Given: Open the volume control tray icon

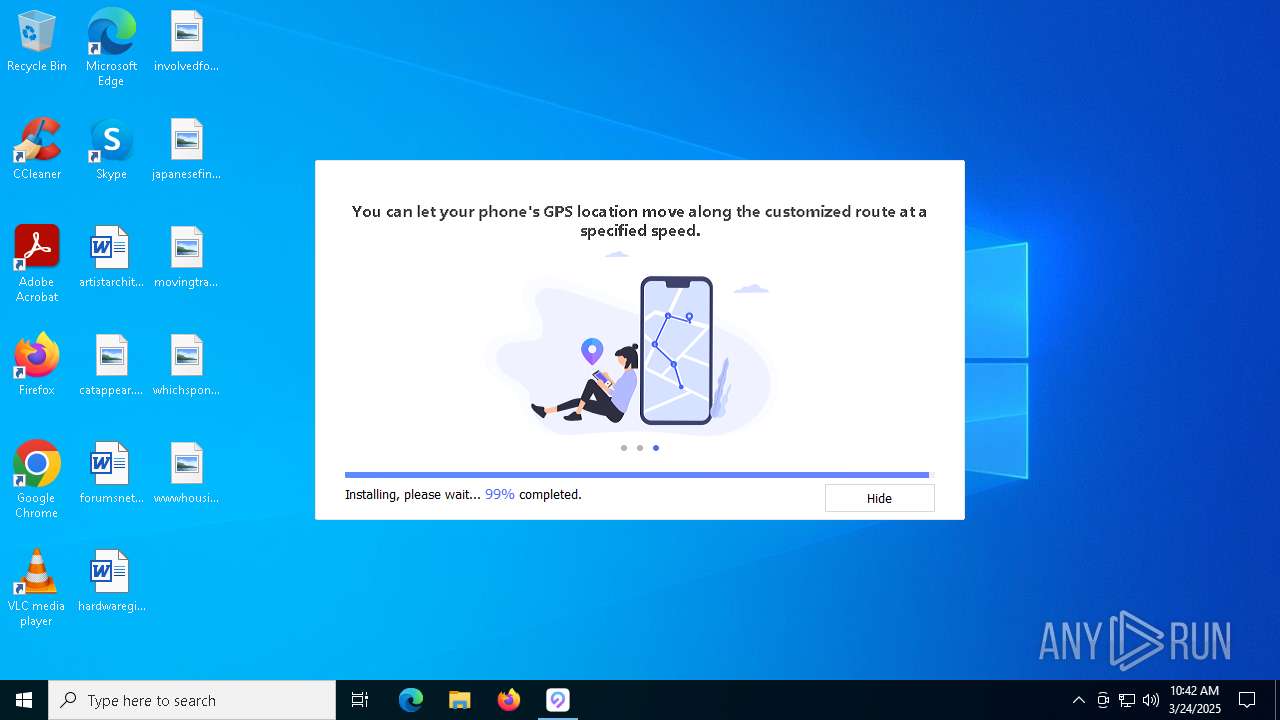Looking at the screenshot, I should (x=1151, y=700).
